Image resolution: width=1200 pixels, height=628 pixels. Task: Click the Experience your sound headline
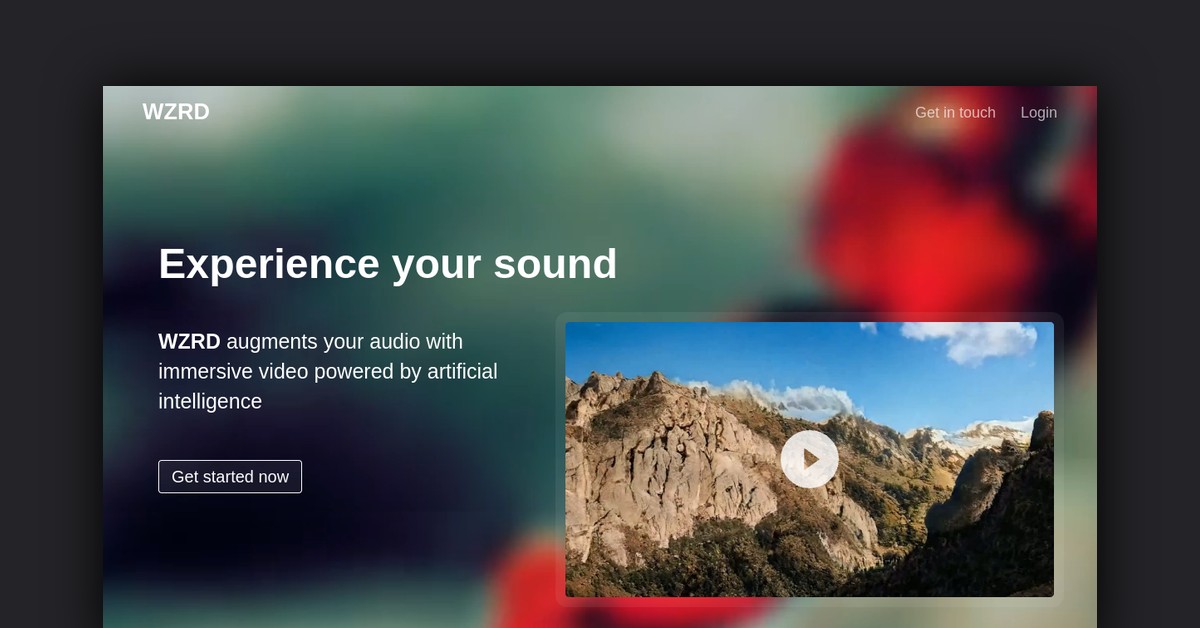pyautogui.click(x=388, y=264)
